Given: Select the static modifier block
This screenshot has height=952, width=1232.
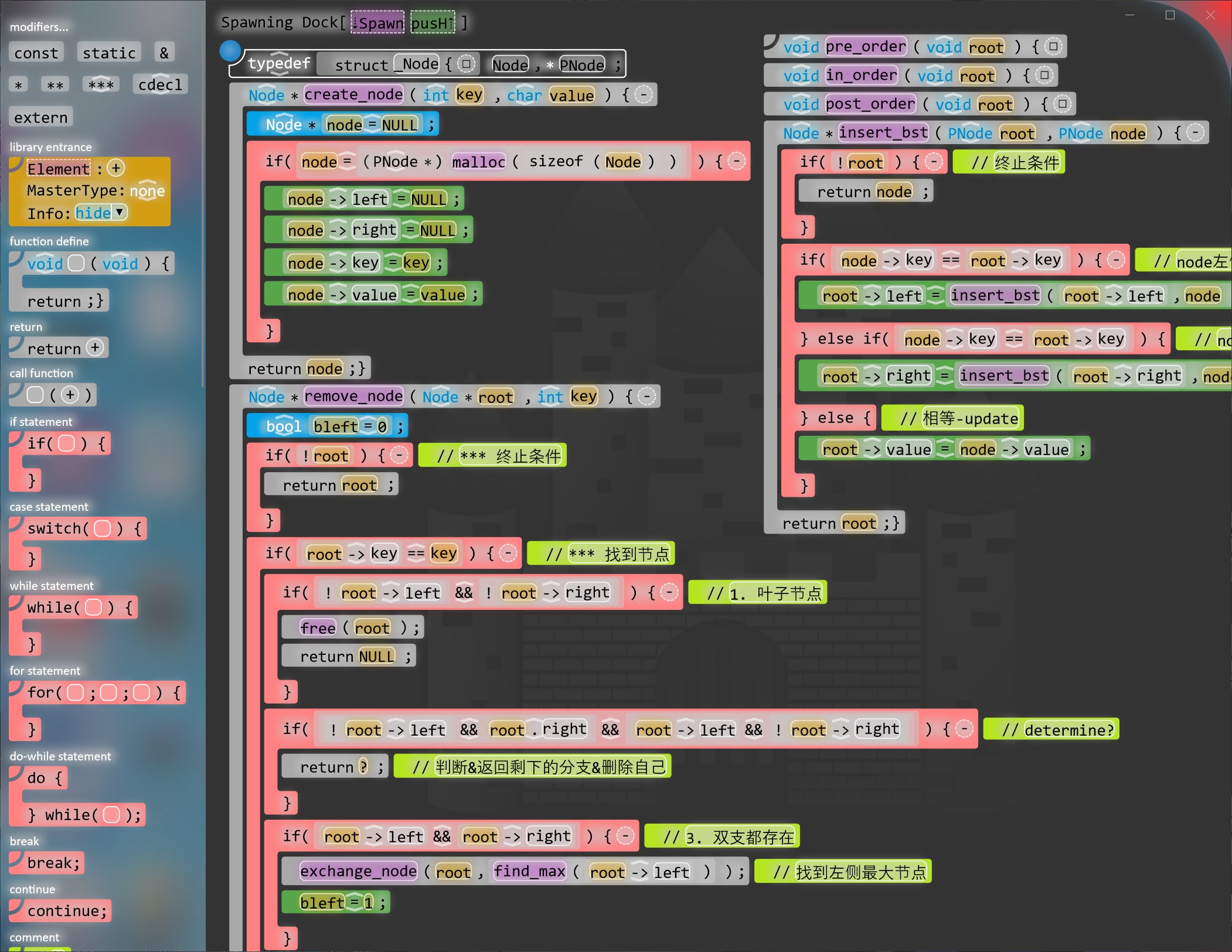Looking at the screenshot, I should coord(109,53).
